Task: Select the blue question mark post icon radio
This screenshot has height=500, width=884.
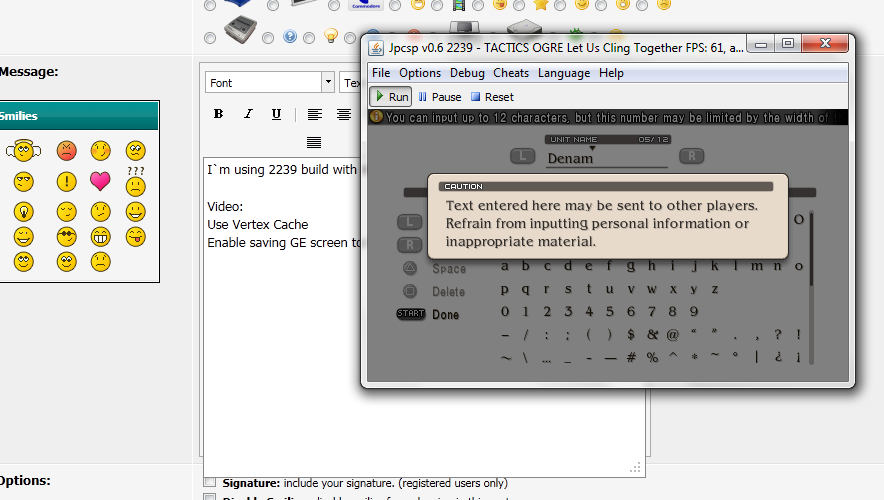Action: [267, 38]
